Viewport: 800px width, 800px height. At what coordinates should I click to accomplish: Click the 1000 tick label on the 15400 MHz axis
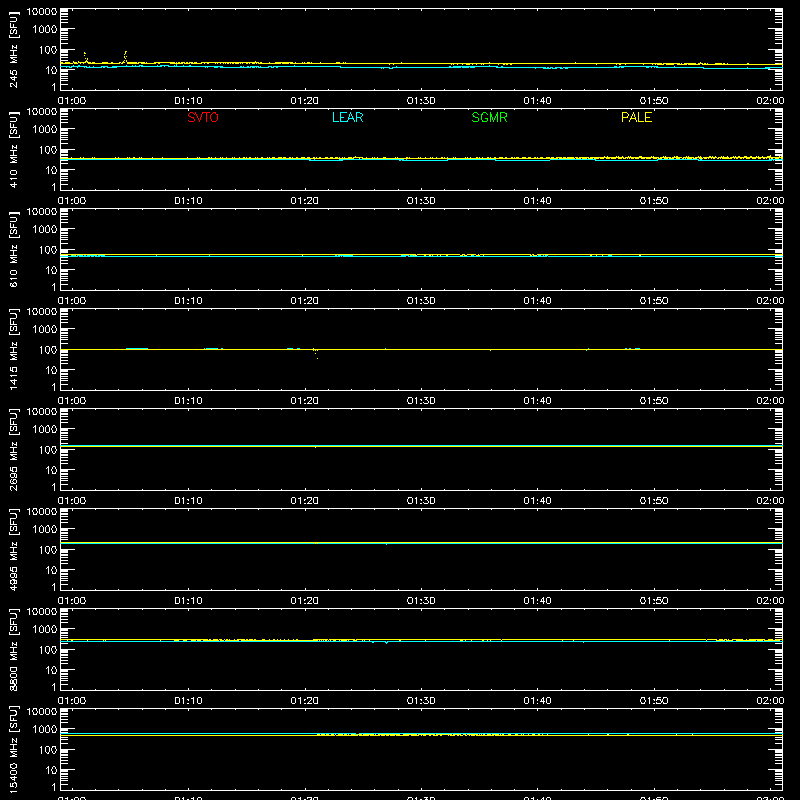45,729
